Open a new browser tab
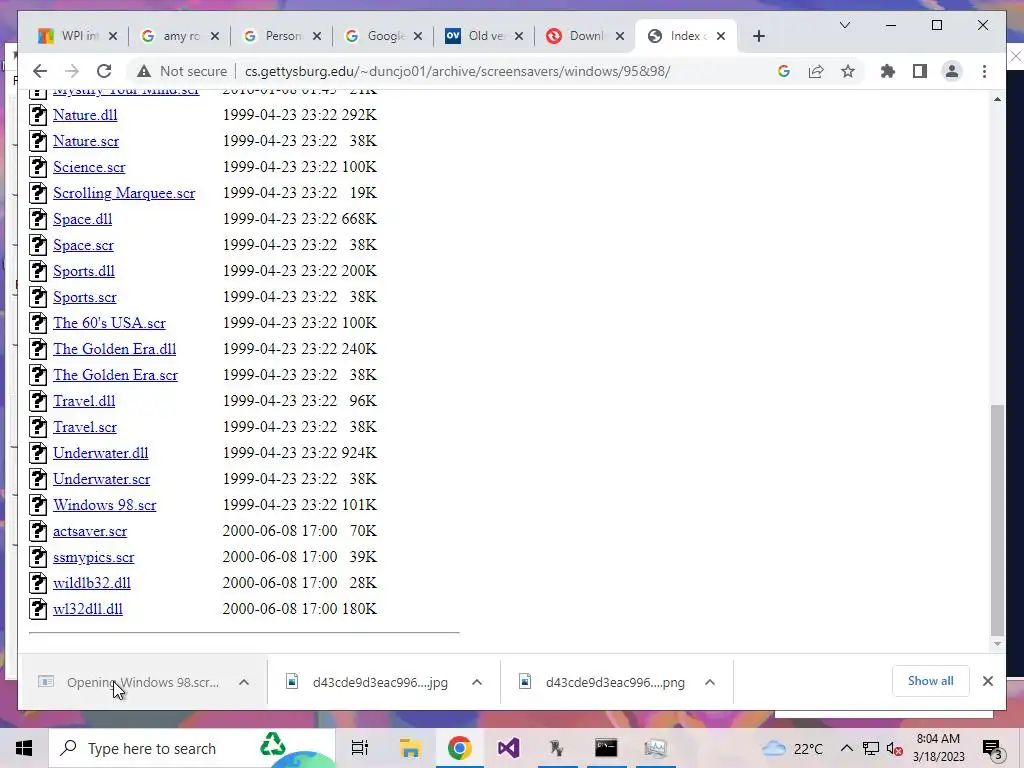The image size is (1024, 768). pos(758,36)
